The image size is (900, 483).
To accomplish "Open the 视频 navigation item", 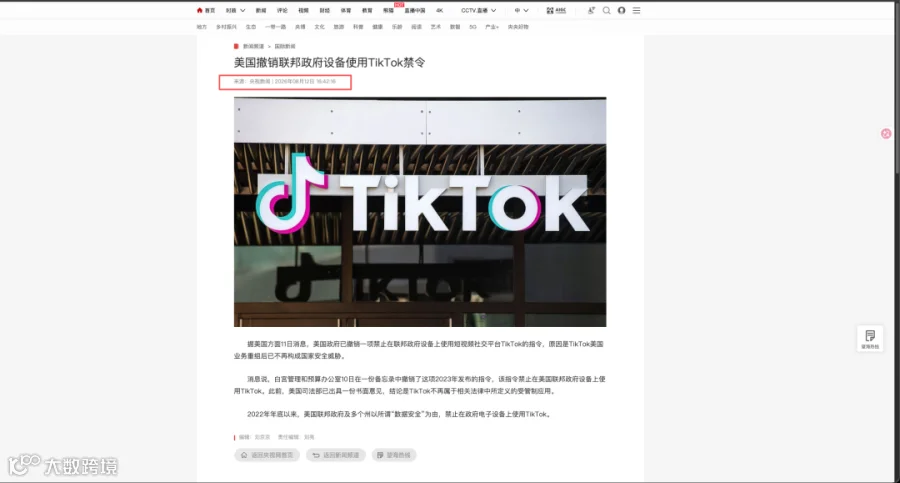I will [304, 10].
